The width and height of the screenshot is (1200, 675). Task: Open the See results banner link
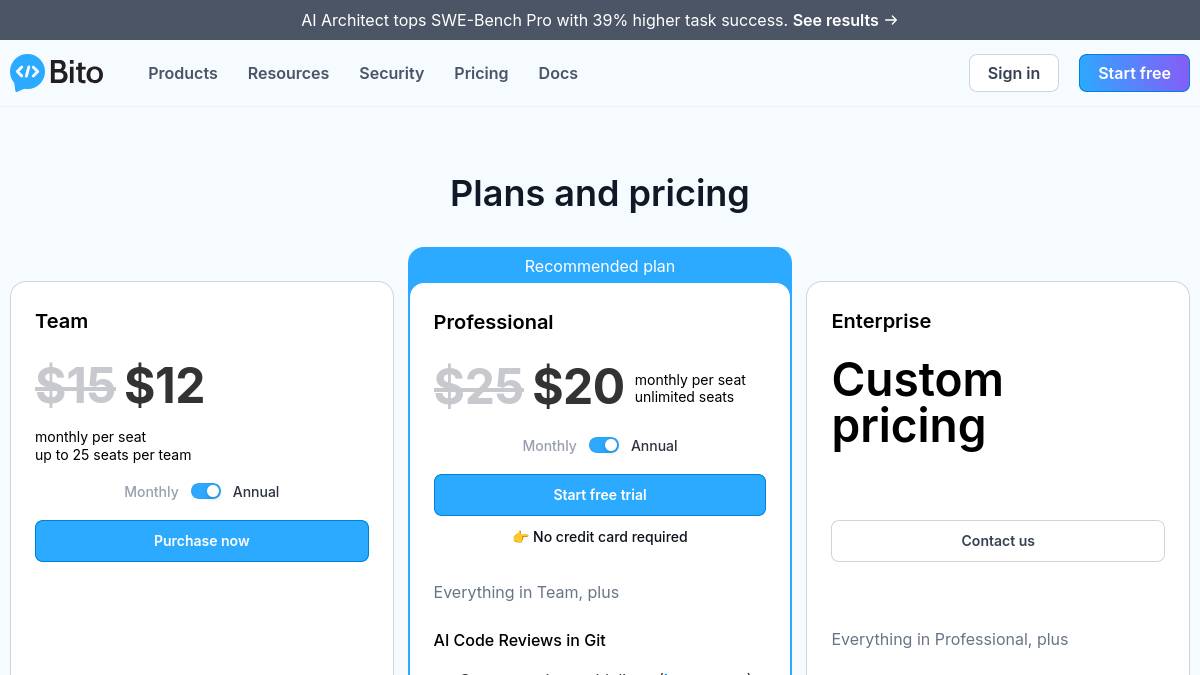pos(835,20)
